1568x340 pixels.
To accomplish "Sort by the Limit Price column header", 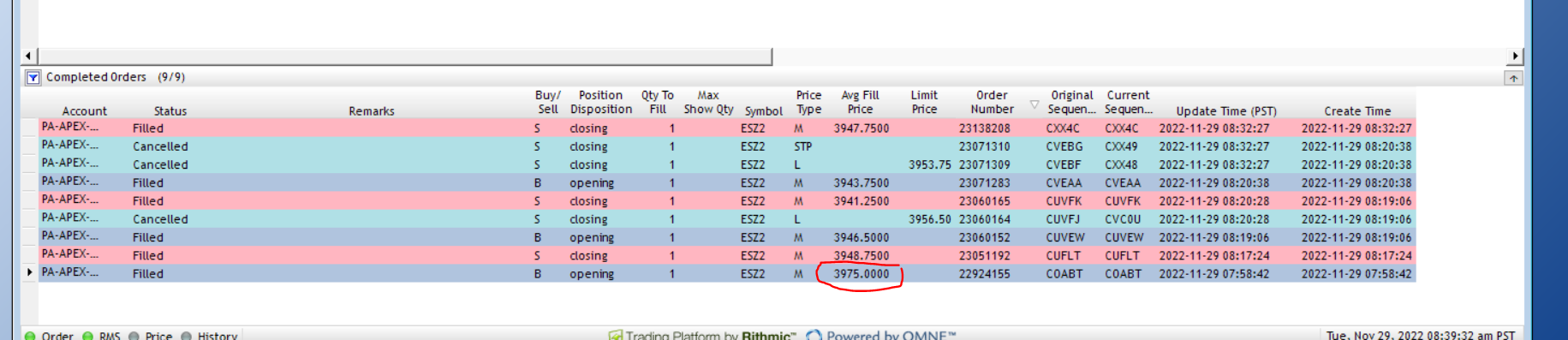I will coord(924,103).
